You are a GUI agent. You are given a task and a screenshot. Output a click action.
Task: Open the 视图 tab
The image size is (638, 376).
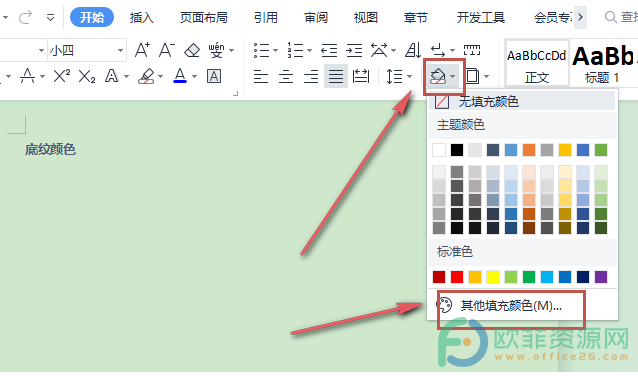pos(366,17)
